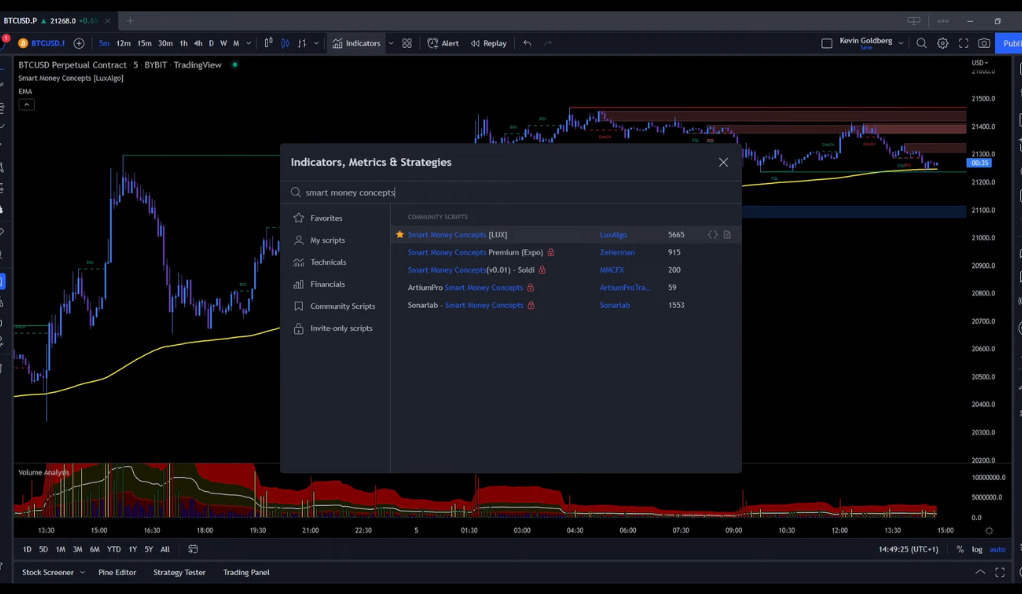Open the Zeiierman author link
Image resolution: width=1022 pixels, height=594 pixels.
pyautogui.click(x=617, y=252)
